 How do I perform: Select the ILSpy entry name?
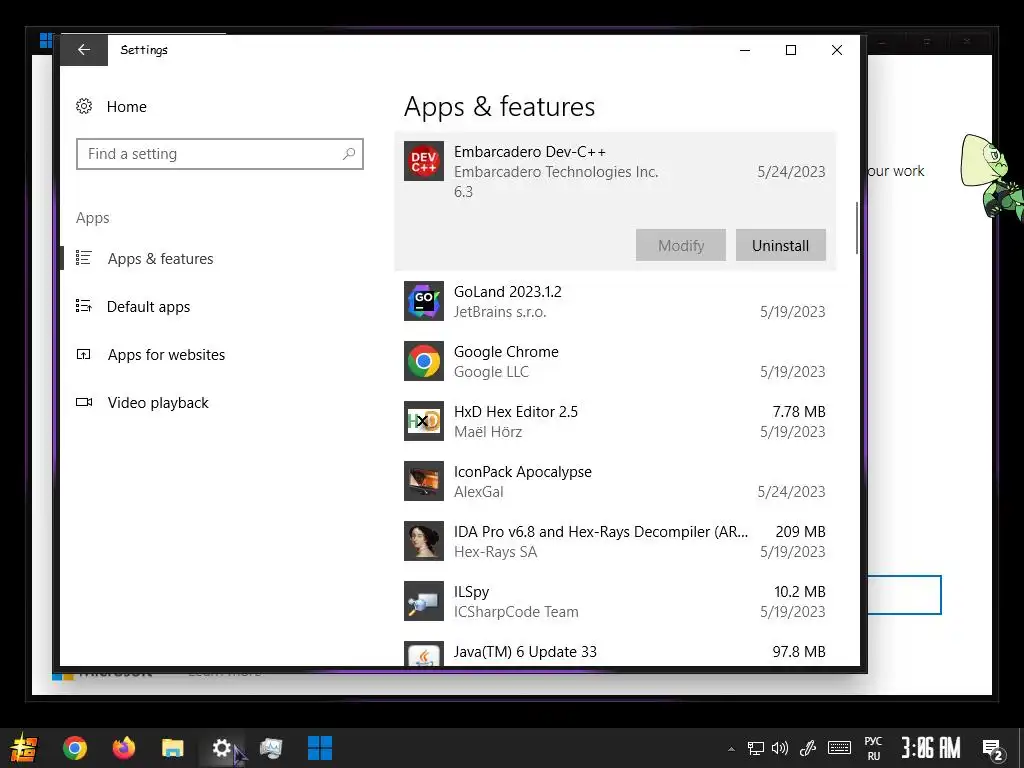click(x=472, y=592)
